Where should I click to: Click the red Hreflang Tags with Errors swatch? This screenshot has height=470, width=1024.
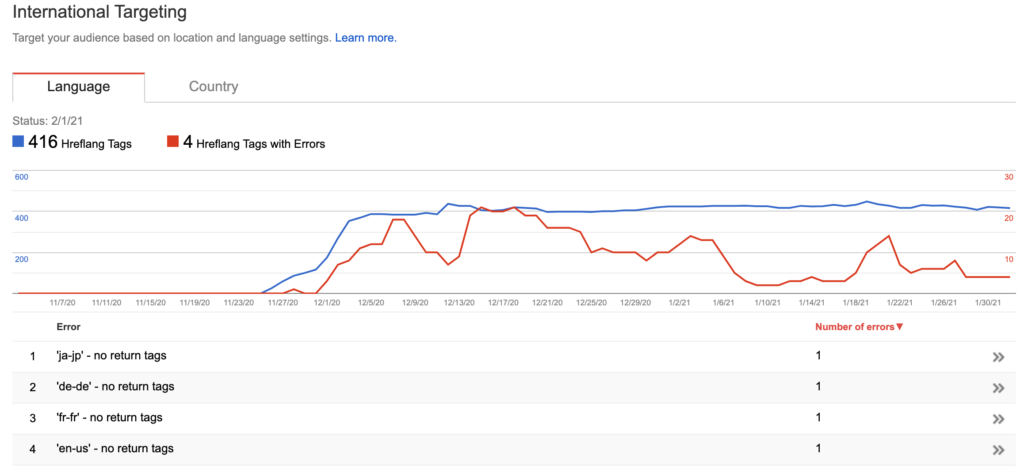click(x=173, y=143)
